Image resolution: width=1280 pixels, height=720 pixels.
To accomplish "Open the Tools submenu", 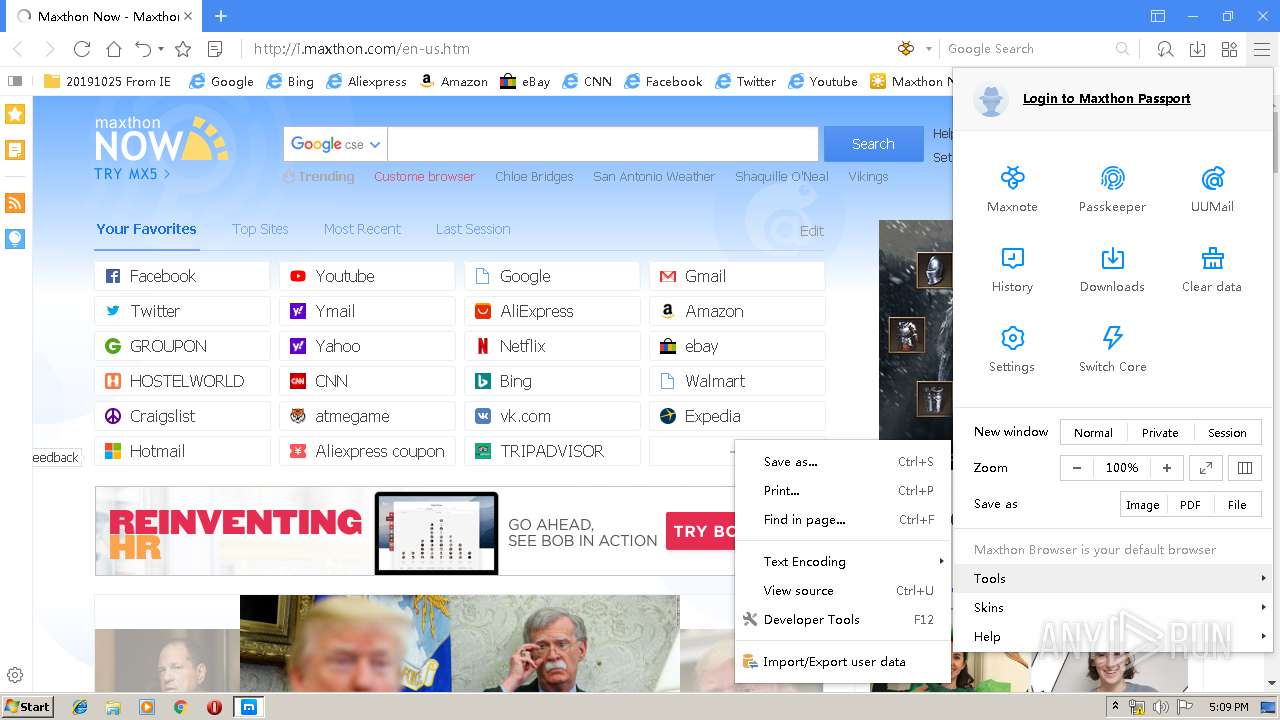I will tap(1112, 578).
